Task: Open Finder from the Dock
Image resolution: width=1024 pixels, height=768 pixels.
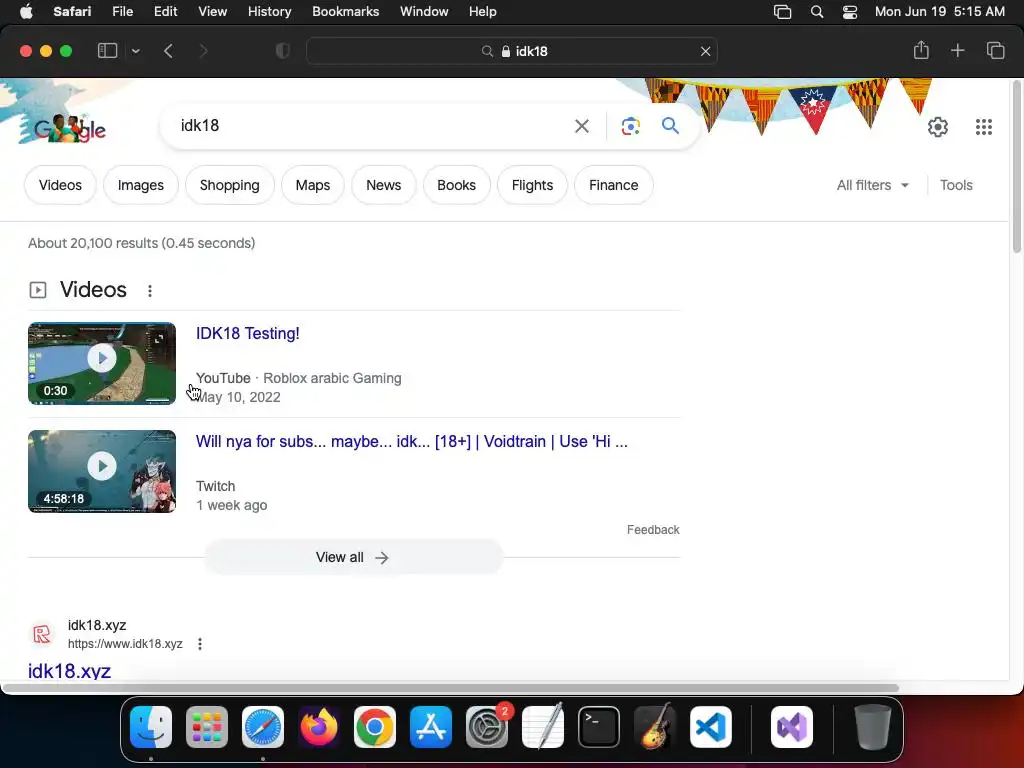Action: 151,727
